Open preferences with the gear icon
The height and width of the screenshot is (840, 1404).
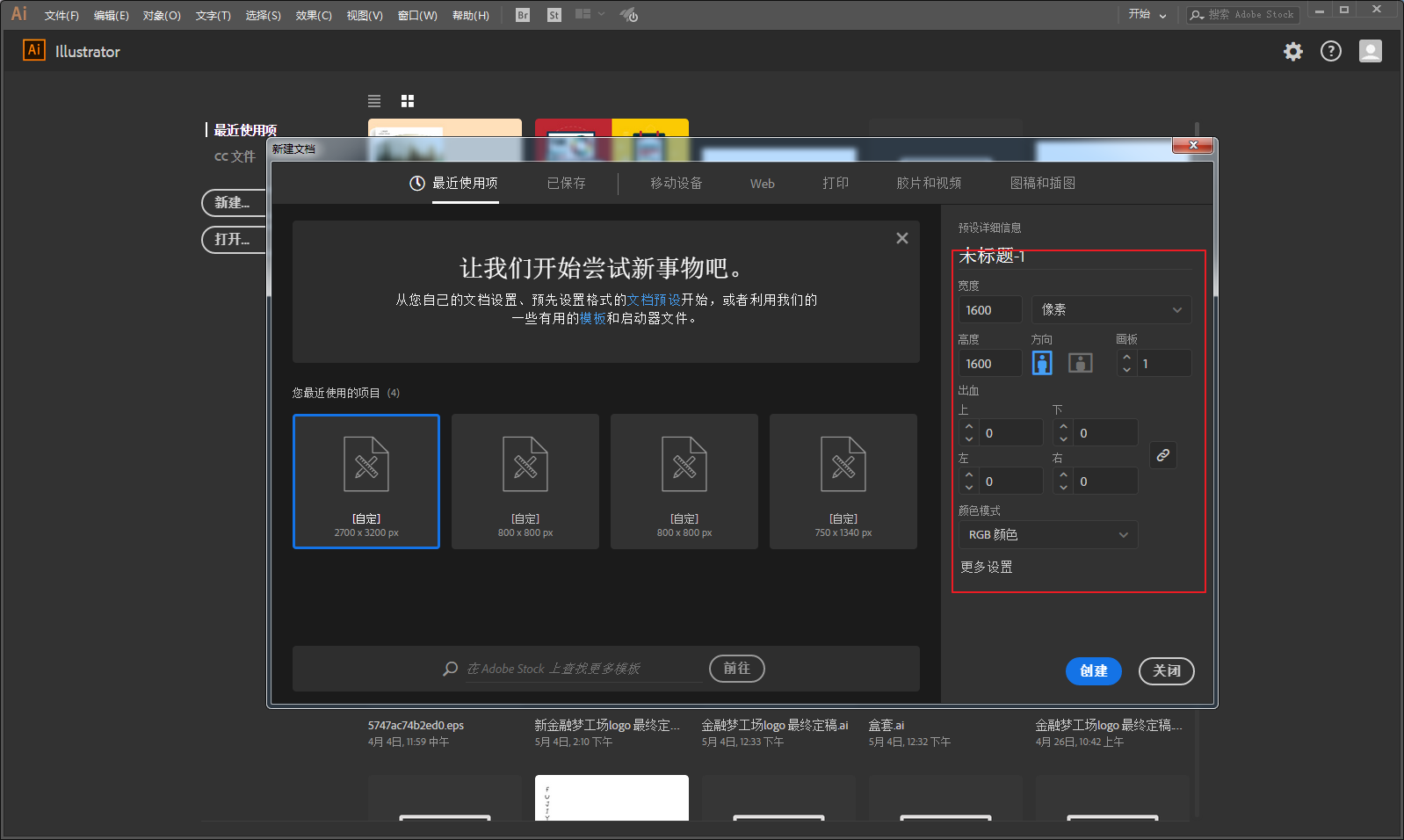pos(1293,52)
